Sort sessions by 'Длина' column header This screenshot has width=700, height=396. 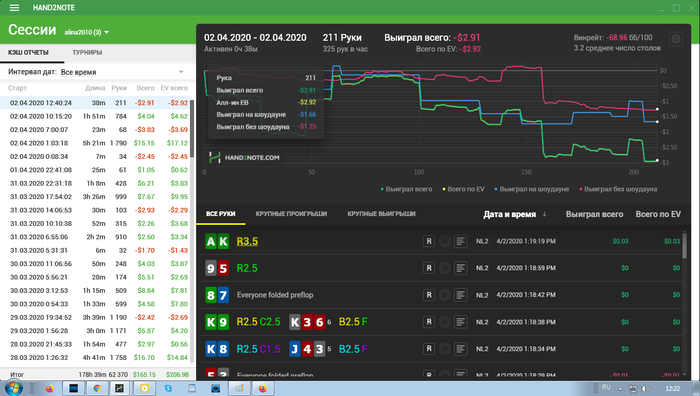(95, 88)
